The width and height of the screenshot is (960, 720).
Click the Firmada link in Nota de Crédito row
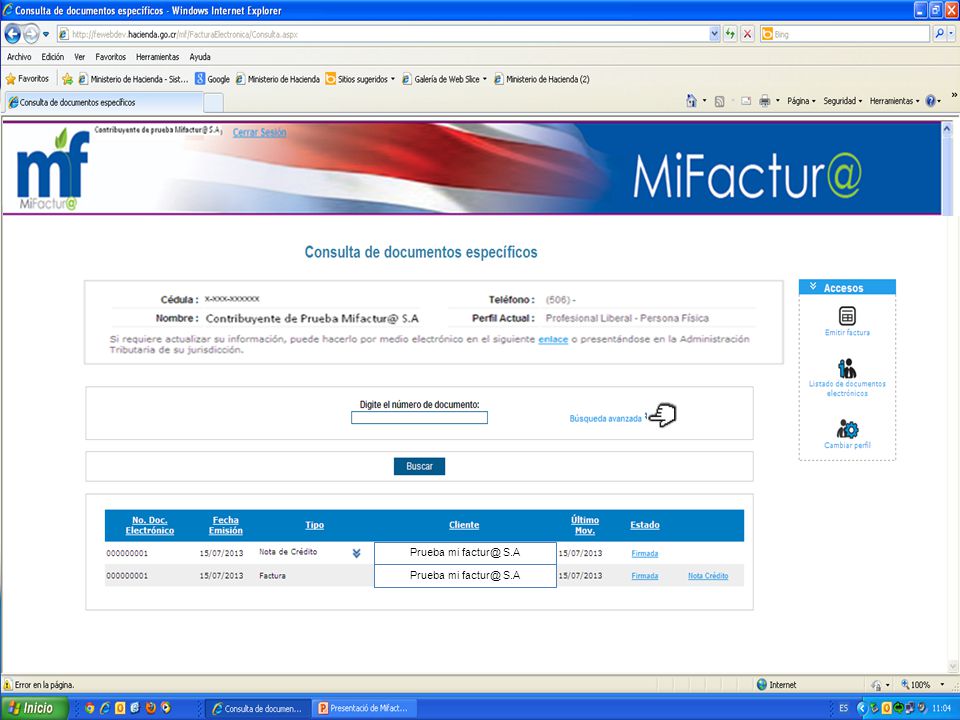coord(645,553)
